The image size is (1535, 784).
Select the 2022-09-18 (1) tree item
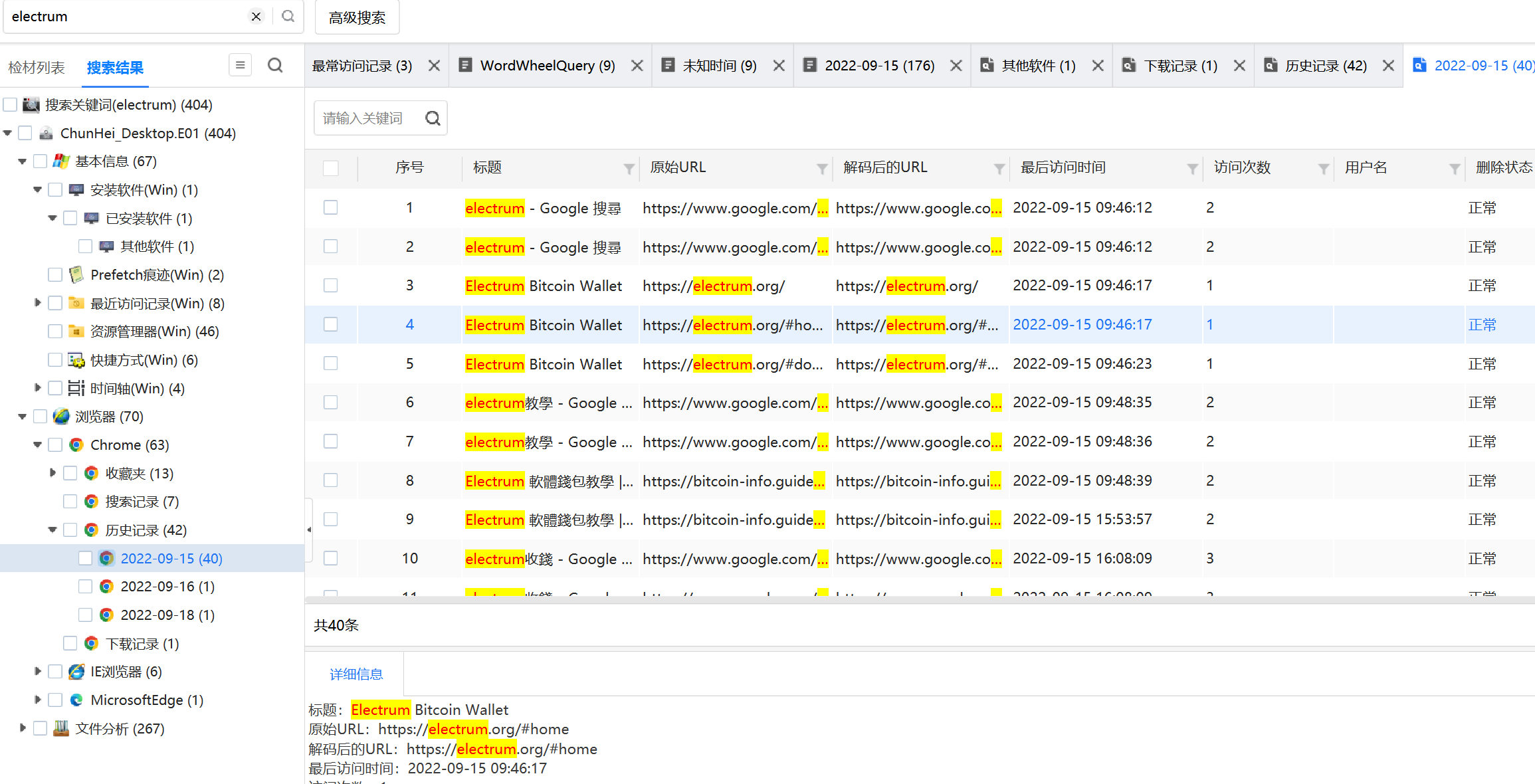click(167, 615)
